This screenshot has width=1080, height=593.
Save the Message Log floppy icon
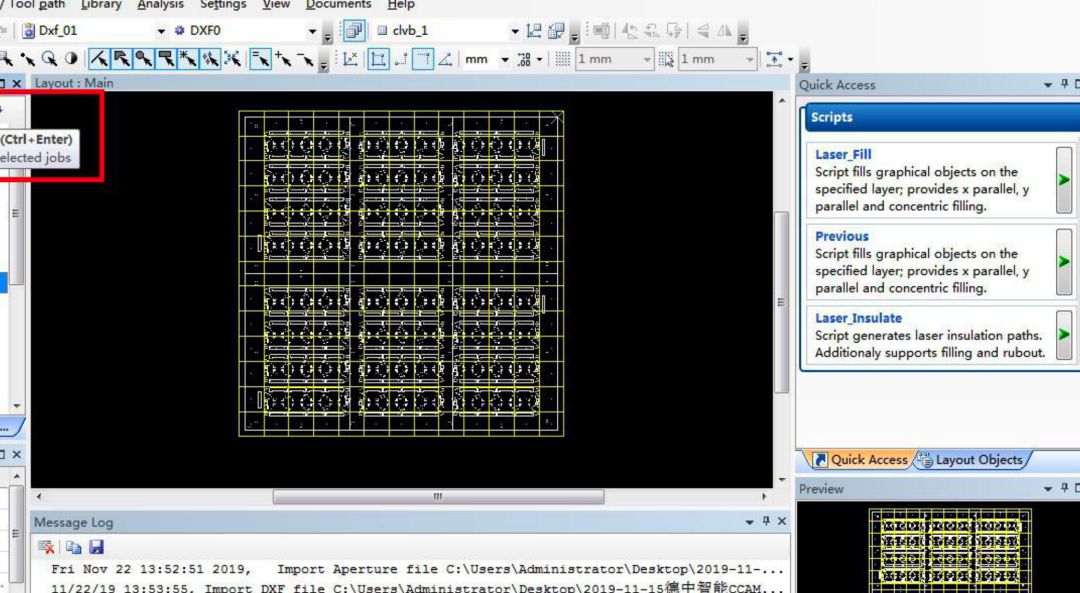point(96,547)
